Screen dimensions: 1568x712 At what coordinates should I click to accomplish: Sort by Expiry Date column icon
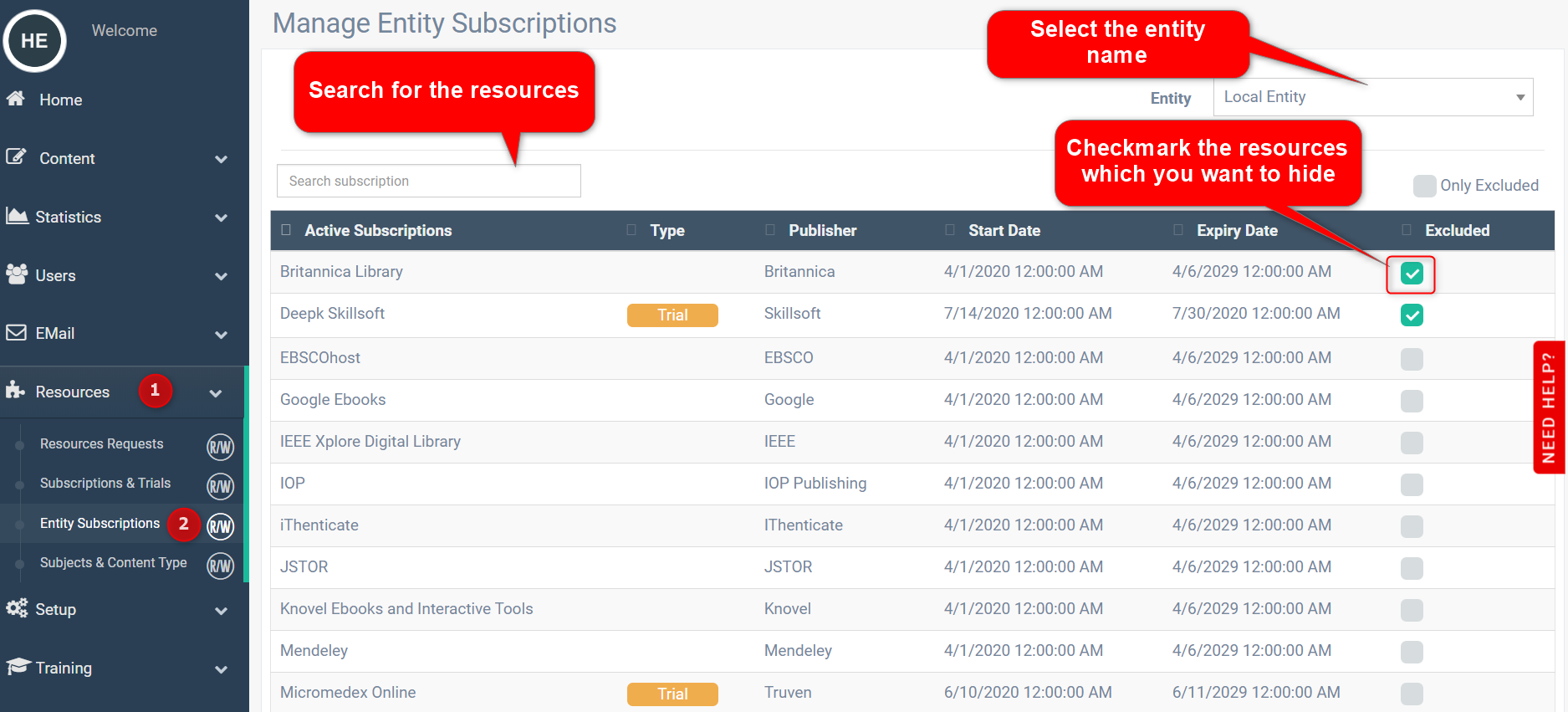[x=1178, y=230]
